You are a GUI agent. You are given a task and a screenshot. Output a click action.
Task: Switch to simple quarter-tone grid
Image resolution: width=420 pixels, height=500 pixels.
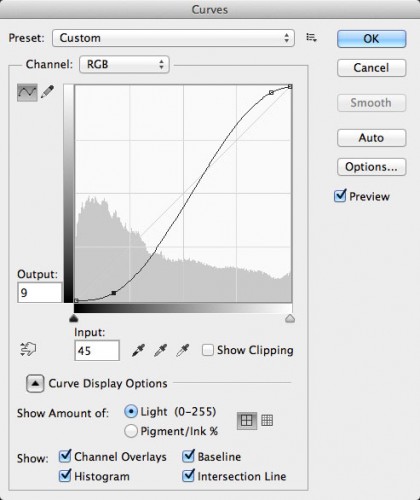pos(247,421)
